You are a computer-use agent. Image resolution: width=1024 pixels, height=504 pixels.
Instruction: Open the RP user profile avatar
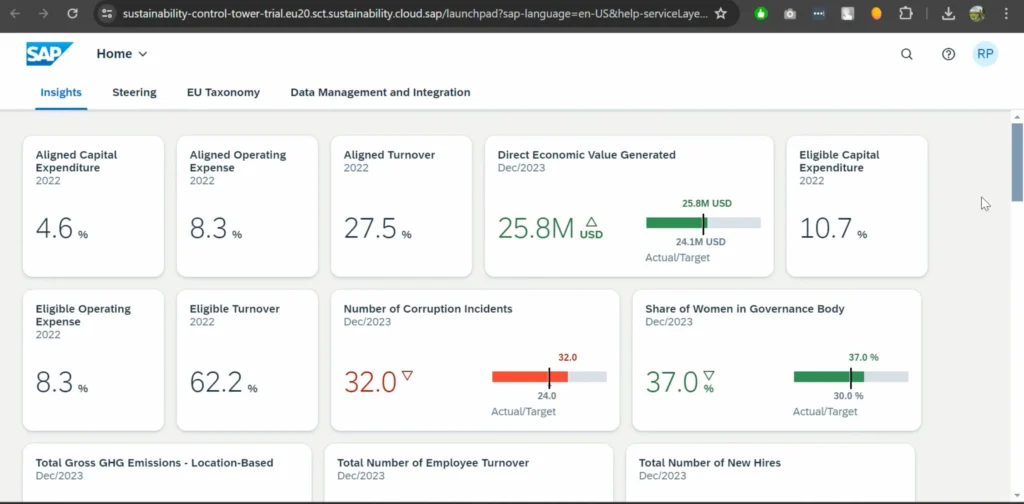[985, 54]
